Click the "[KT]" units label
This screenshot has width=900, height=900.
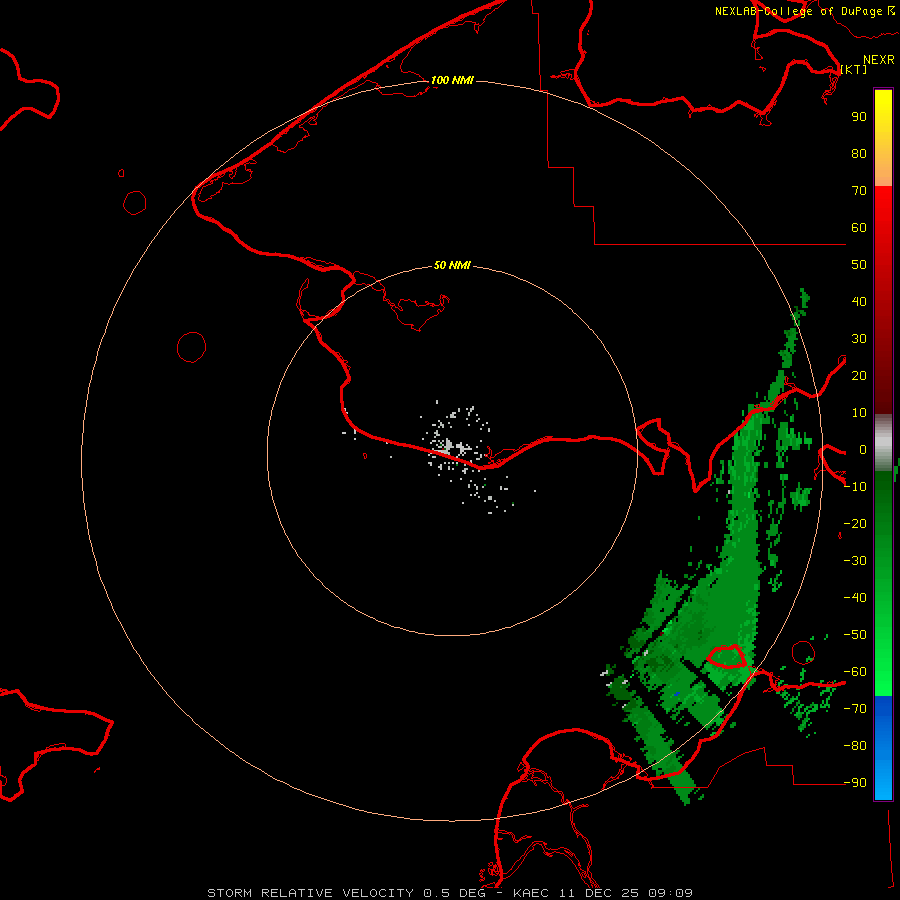click(854, 69)
